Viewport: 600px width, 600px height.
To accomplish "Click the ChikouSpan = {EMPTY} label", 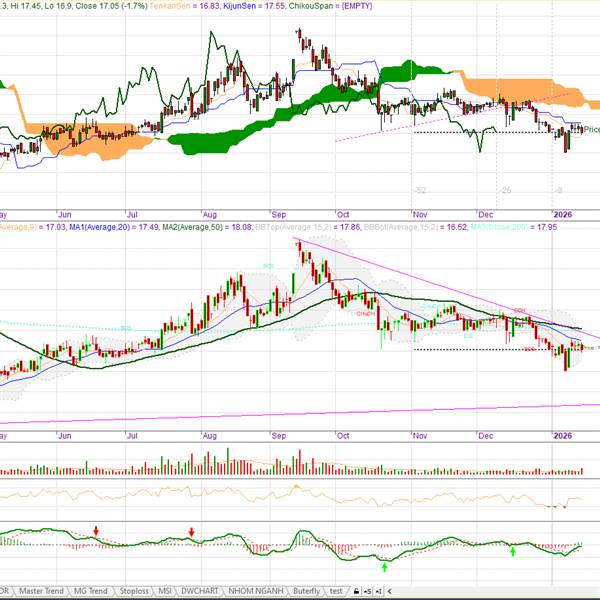I will [330, 6].
